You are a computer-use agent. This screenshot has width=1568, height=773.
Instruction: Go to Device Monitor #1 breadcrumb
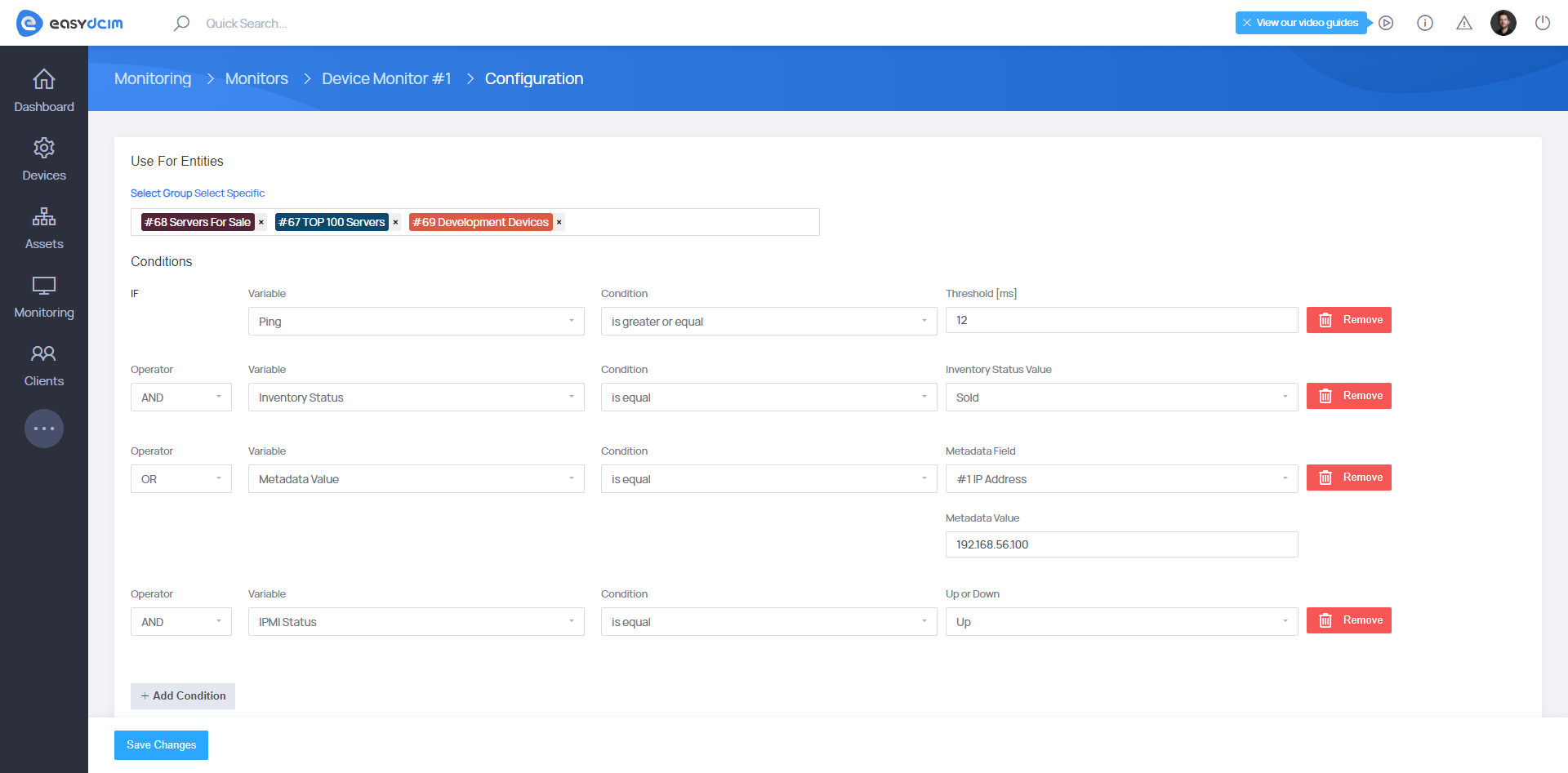[x=386, y=78]
